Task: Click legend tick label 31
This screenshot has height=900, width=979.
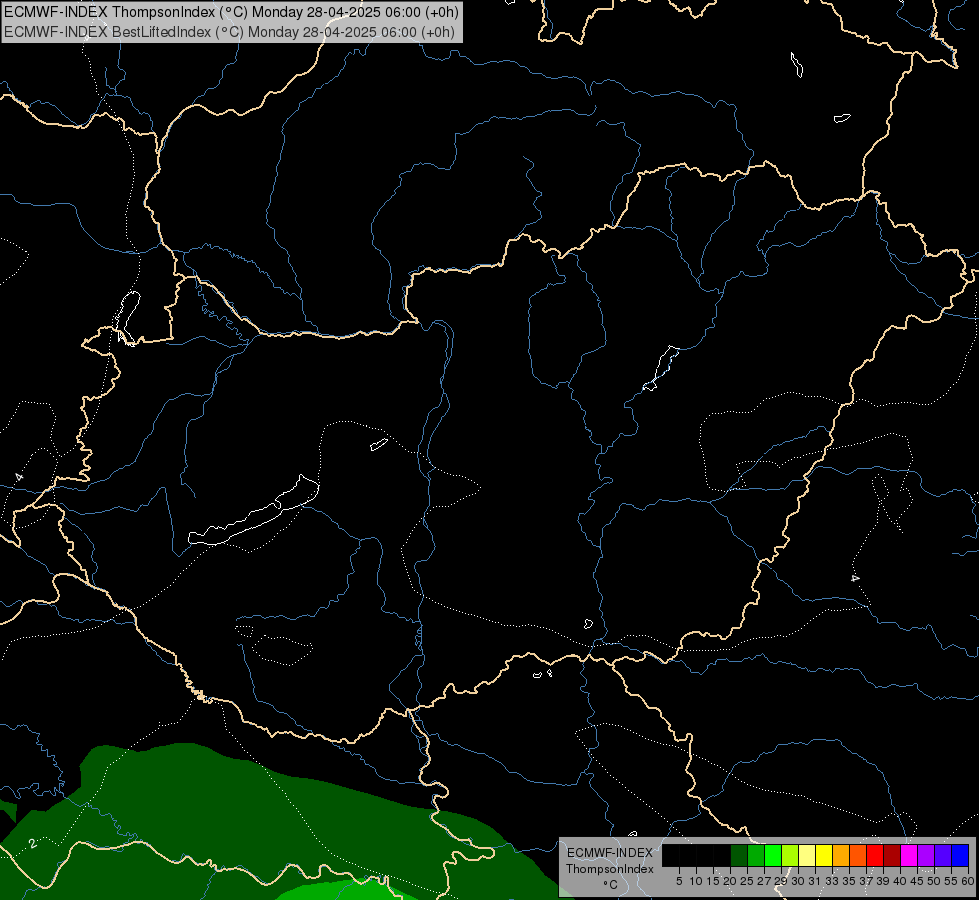Action: click(815, 881)
